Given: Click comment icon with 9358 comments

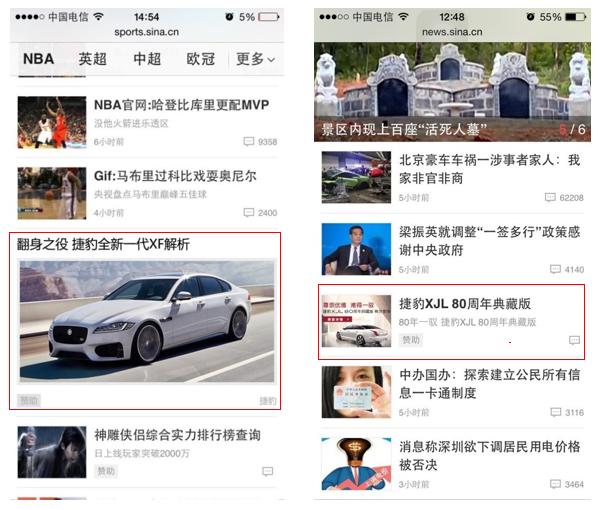Looking at the screenshot, I should [248, 141].
